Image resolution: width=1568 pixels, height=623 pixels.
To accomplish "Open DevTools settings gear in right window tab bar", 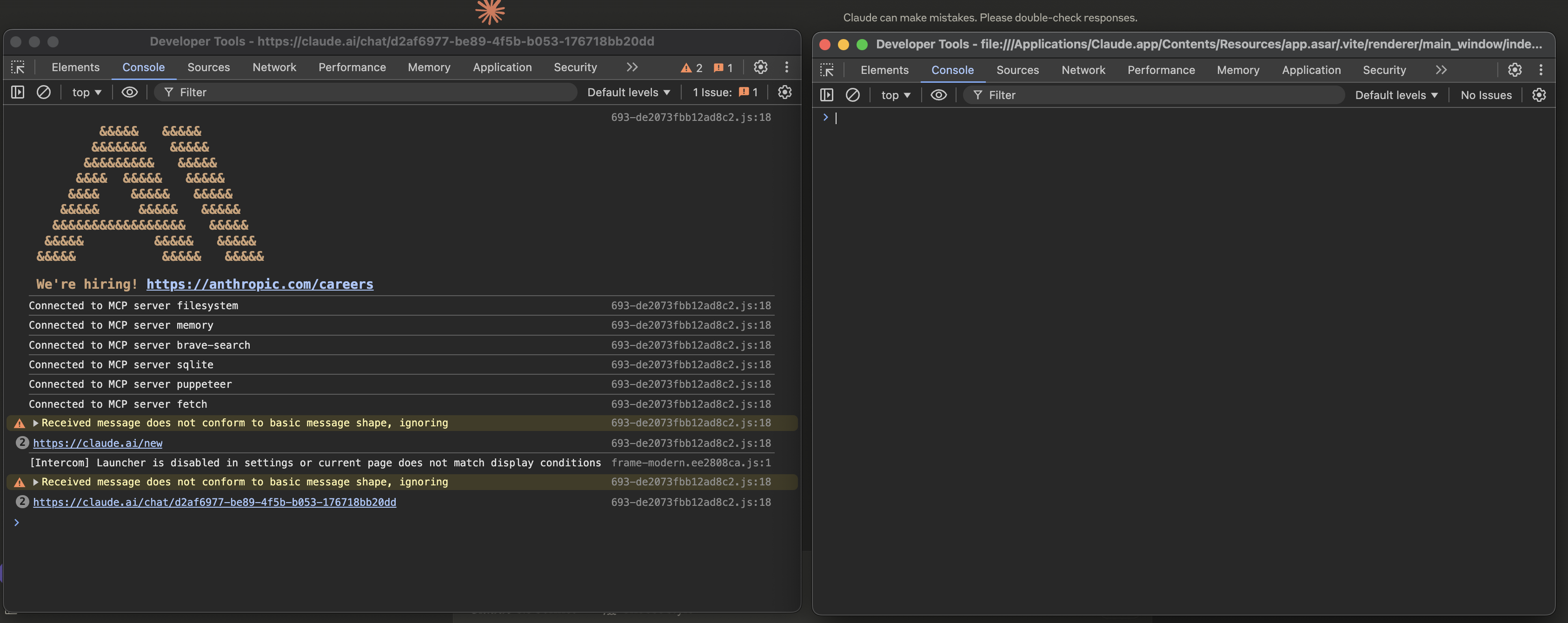I will tap(1515, 70).
